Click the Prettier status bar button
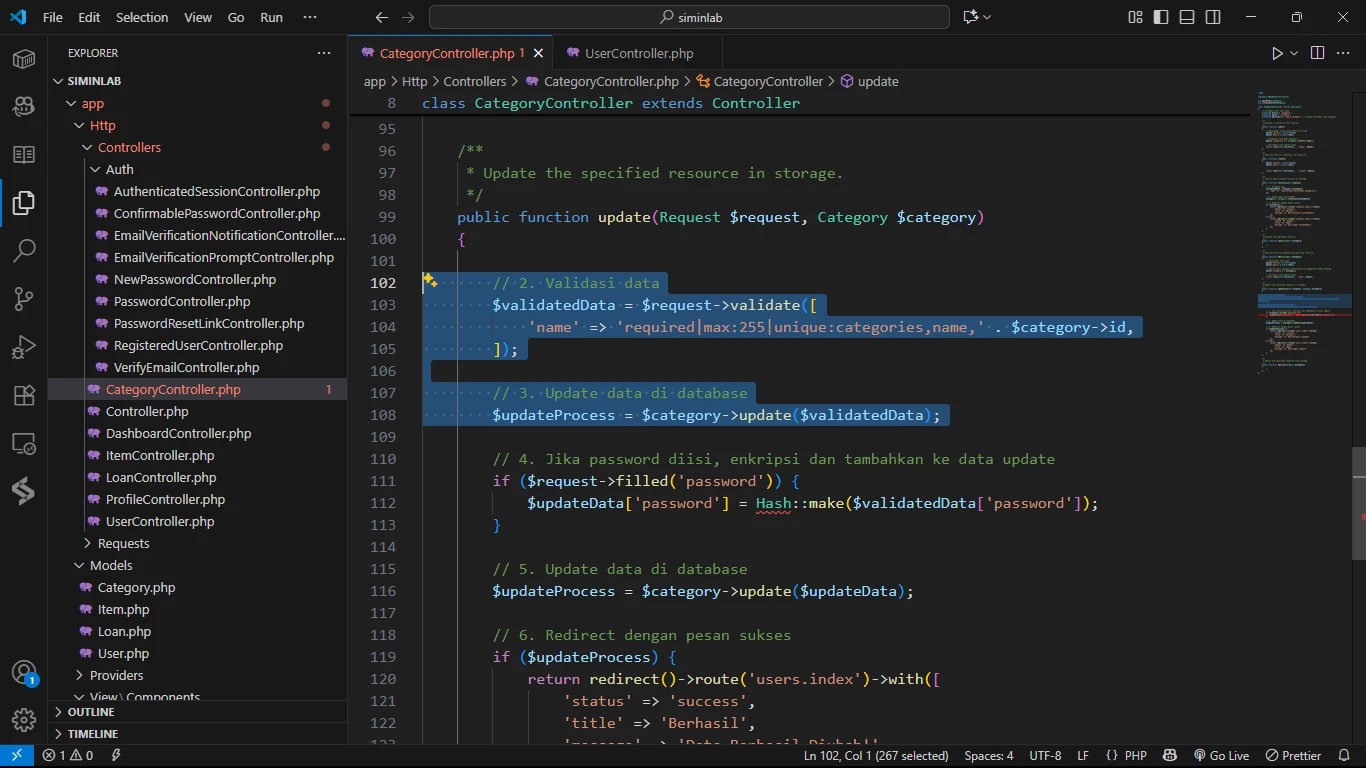Image resolution: width=1366 pixels, height=768 pixels. tap(1293, 756)
